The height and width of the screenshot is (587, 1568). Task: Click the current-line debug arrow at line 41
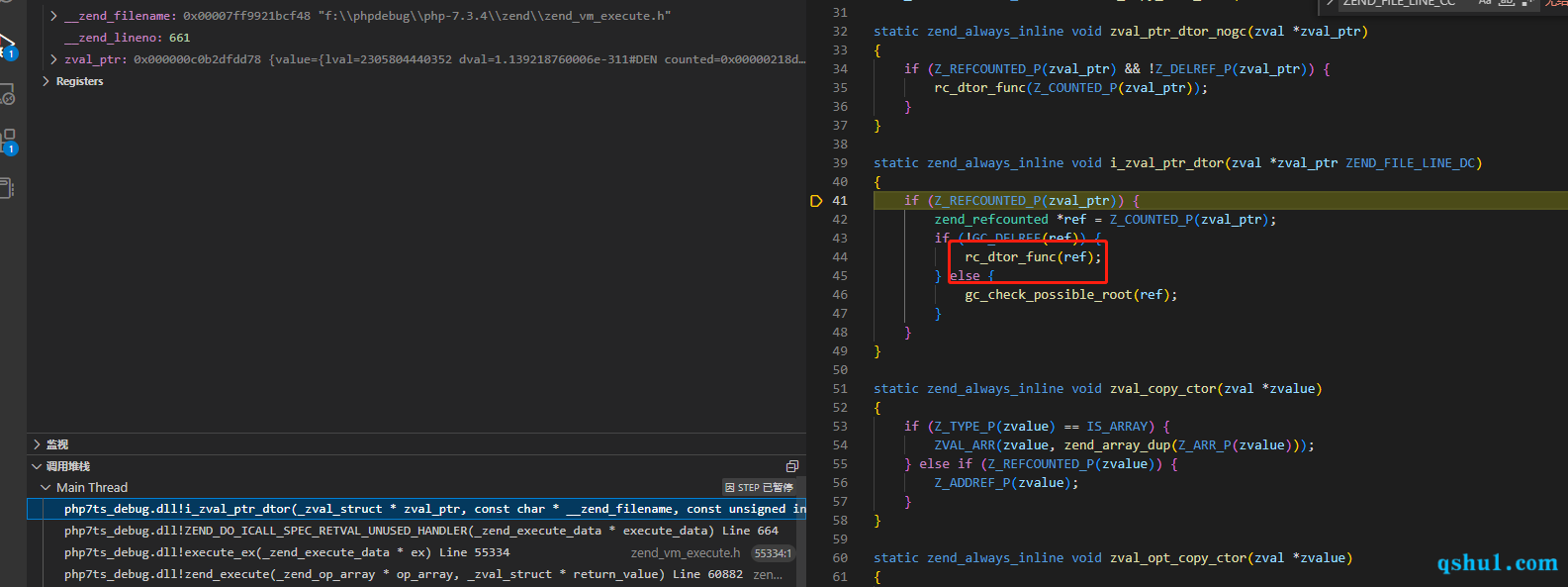pyautogui.click(x=816, y=201)
